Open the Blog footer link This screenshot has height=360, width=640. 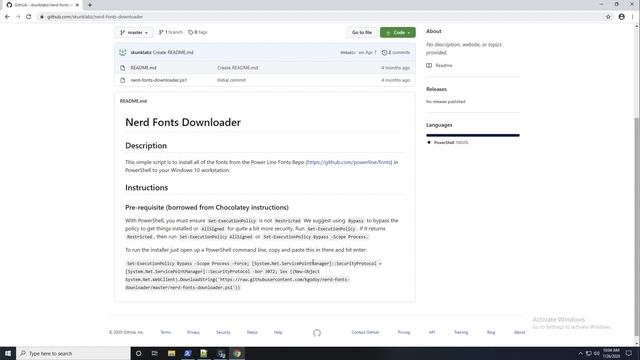tap(491, 332)
